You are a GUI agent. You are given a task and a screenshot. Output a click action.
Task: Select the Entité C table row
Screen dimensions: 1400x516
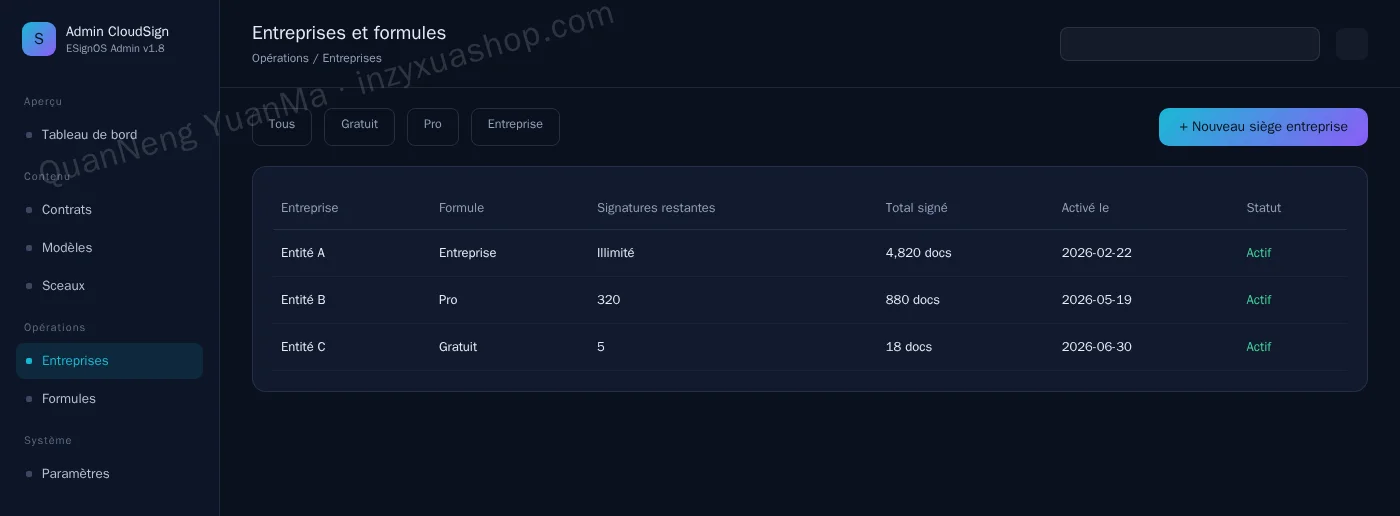tap(810, 347)
